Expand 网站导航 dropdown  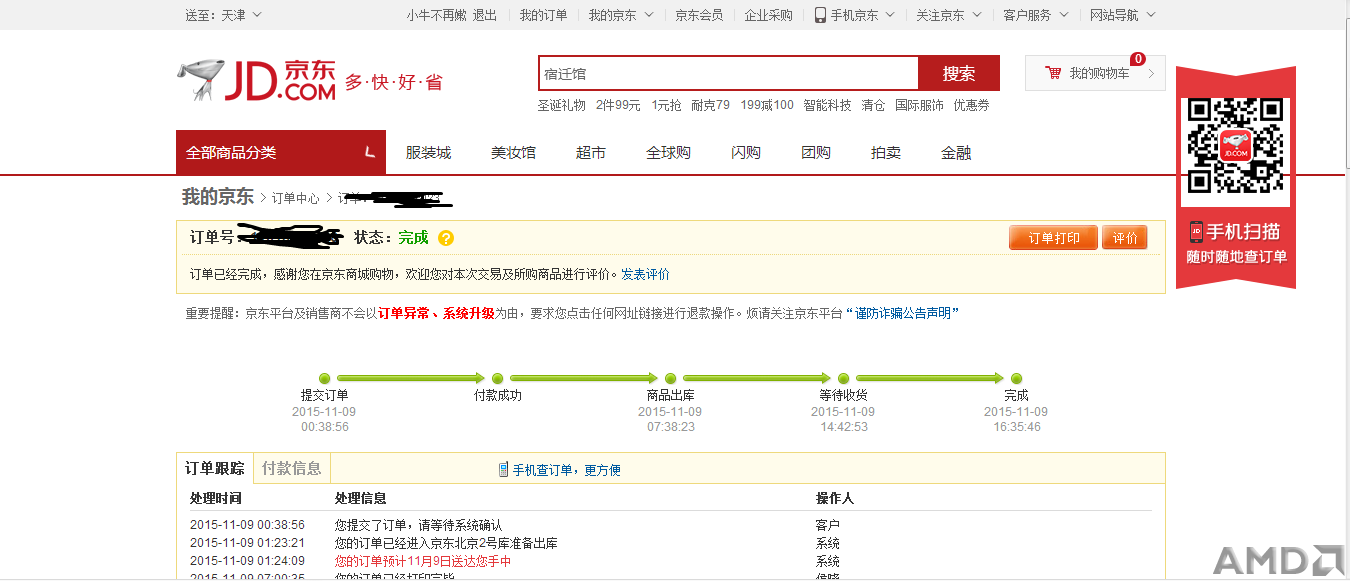1123,15
